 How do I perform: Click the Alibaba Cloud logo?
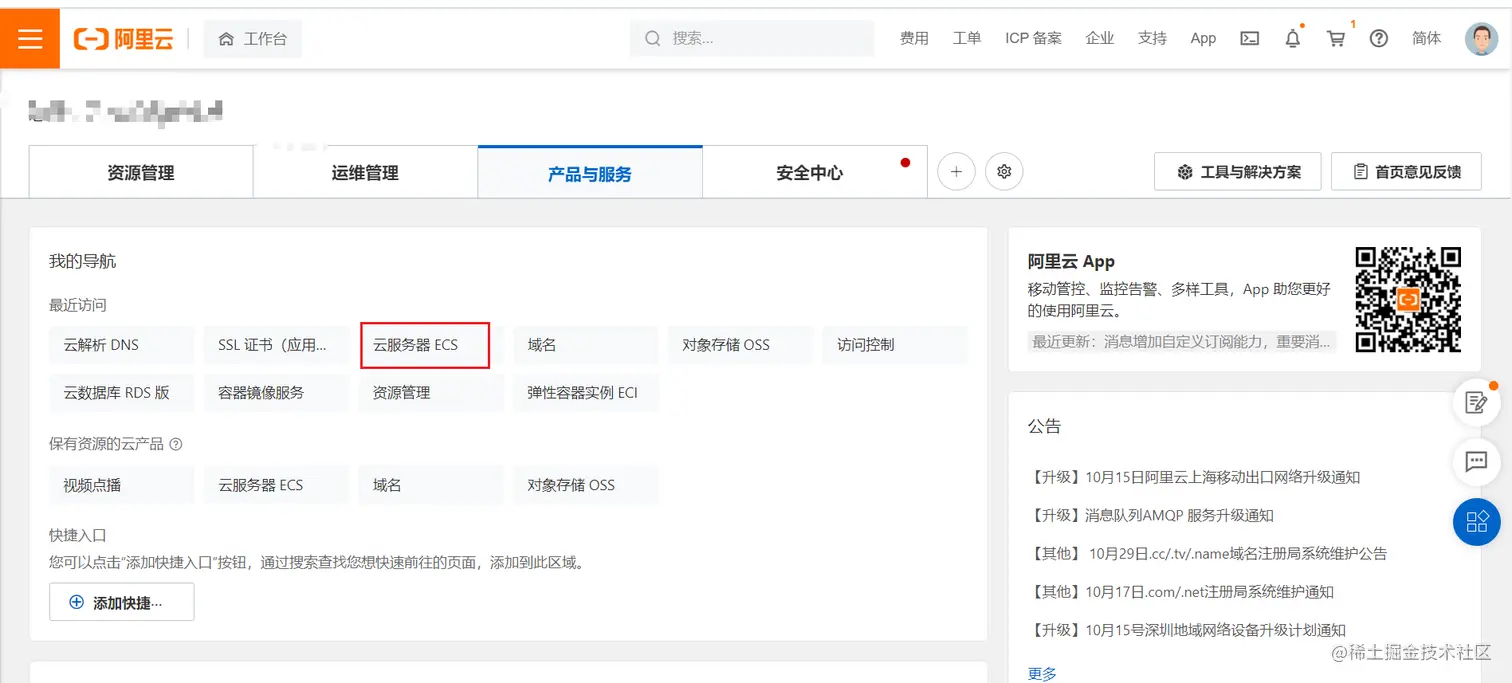click(123, 39)
